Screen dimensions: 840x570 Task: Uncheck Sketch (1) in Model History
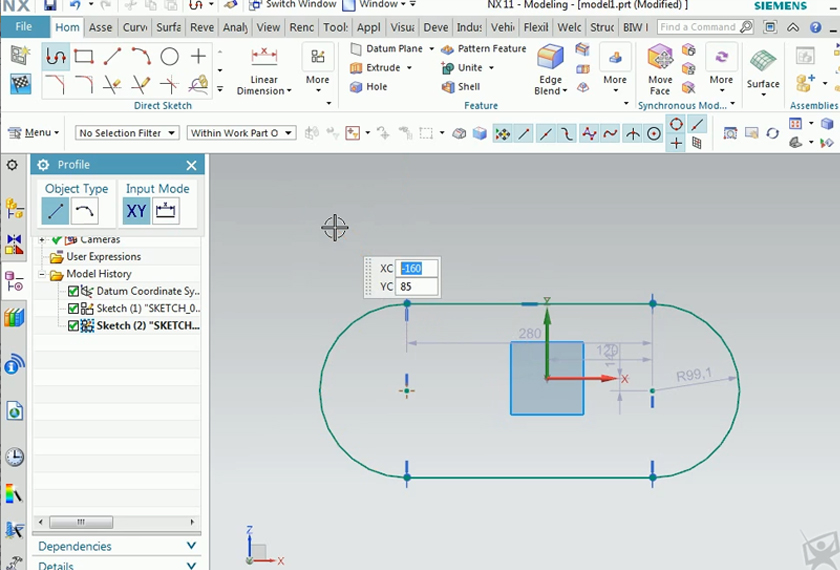click(x=74, y=309)
